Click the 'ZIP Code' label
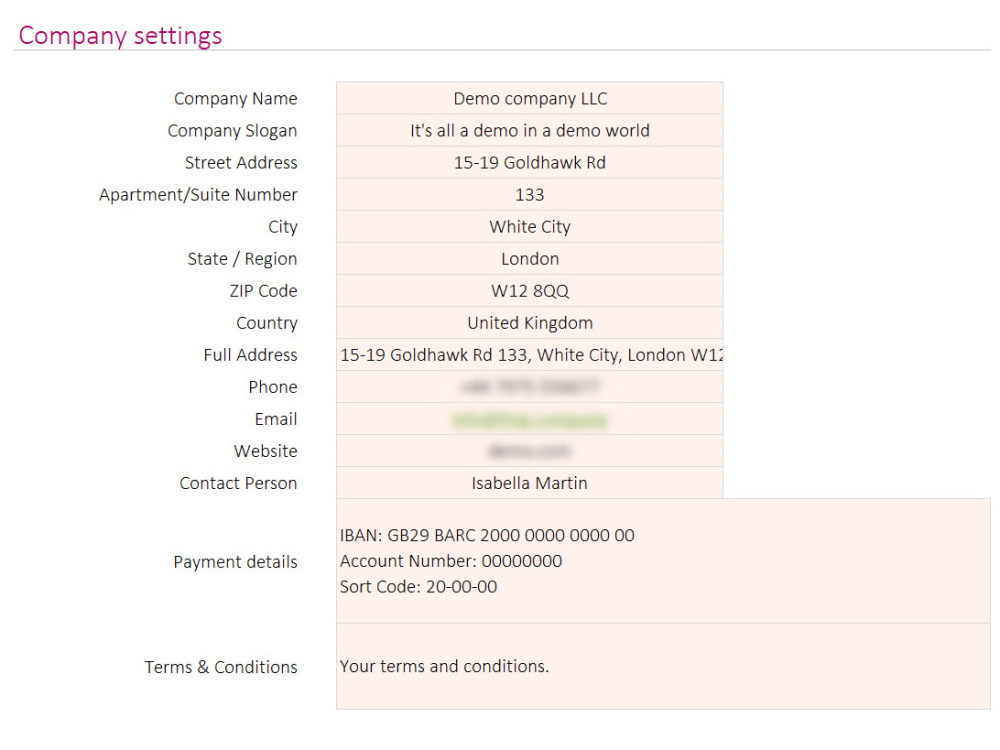The height and width of the screenshot is (750, 1000). [x=263, y=291]
